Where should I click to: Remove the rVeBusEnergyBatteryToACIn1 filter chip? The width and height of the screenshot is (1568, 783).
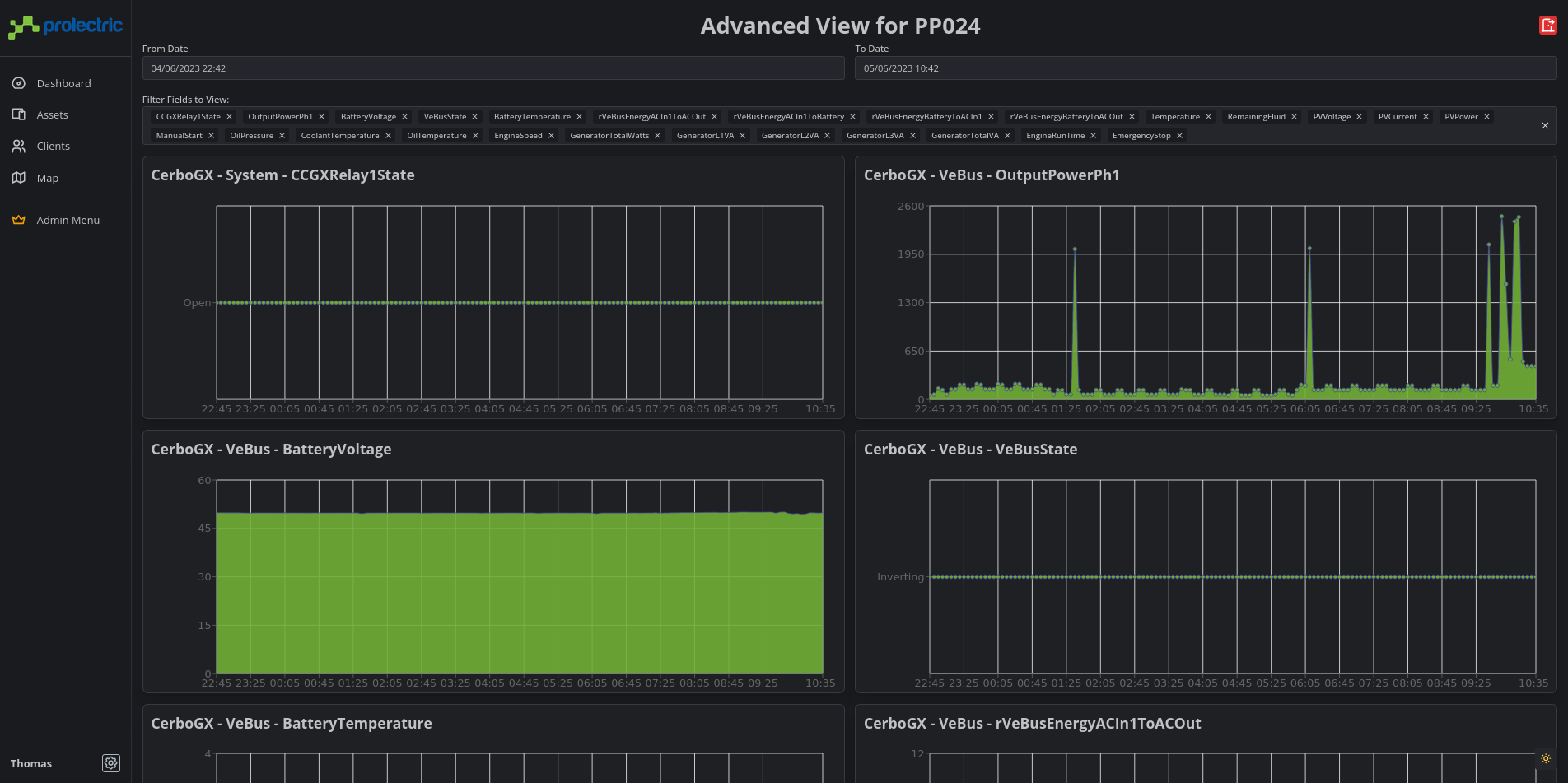pos(991,117)
